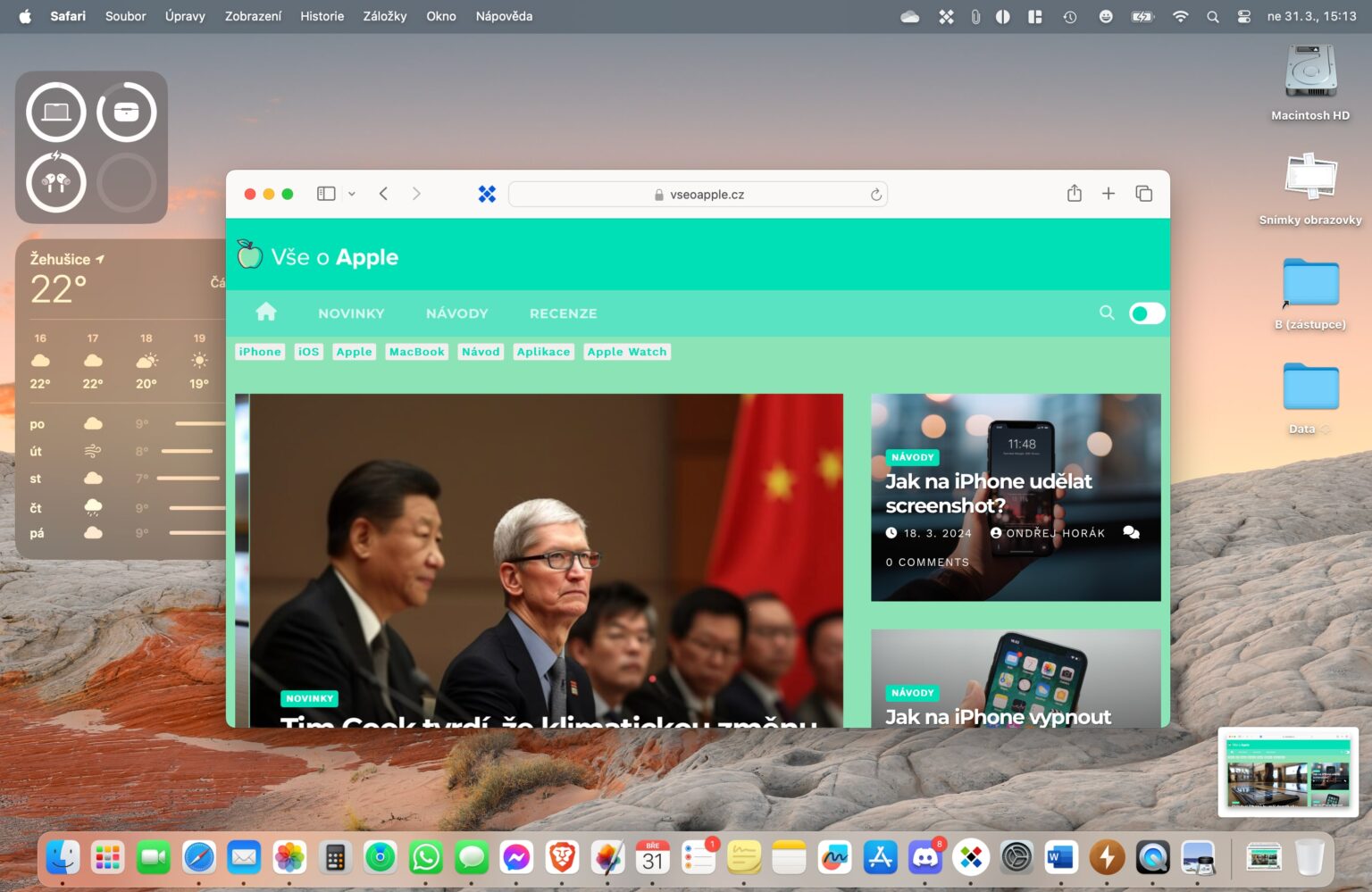
Task: Toggle the Safari sidebar button
Action: coord(326,194)
